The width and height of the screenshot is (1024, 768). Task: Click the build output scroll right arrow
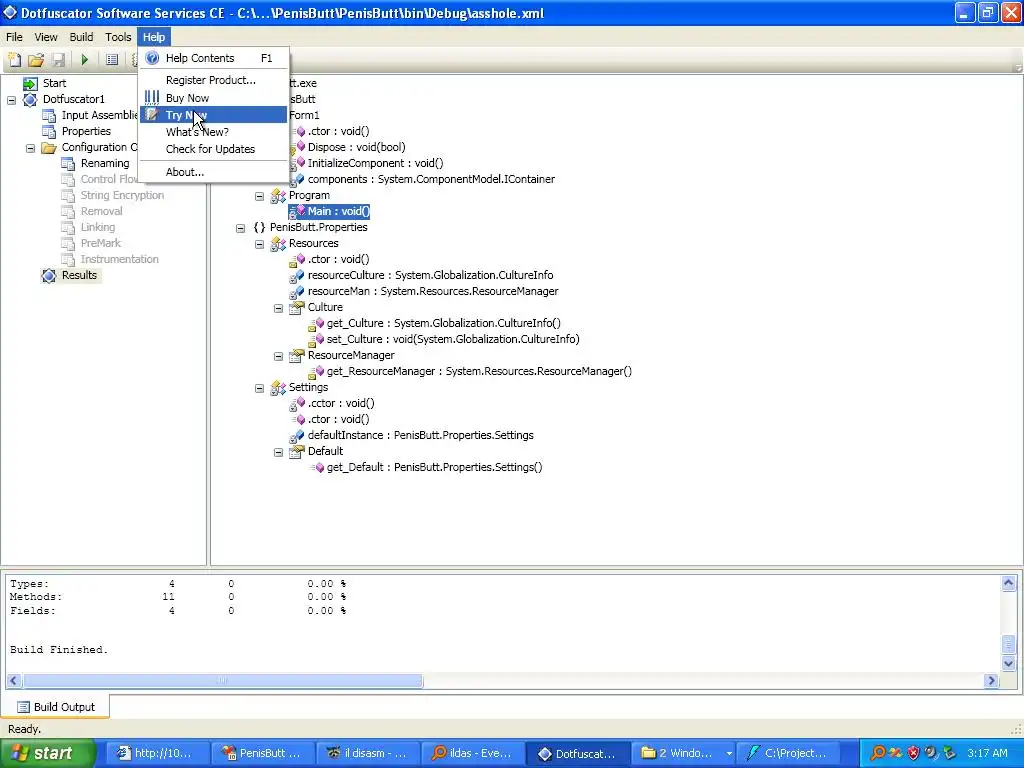tap(991, 680)
